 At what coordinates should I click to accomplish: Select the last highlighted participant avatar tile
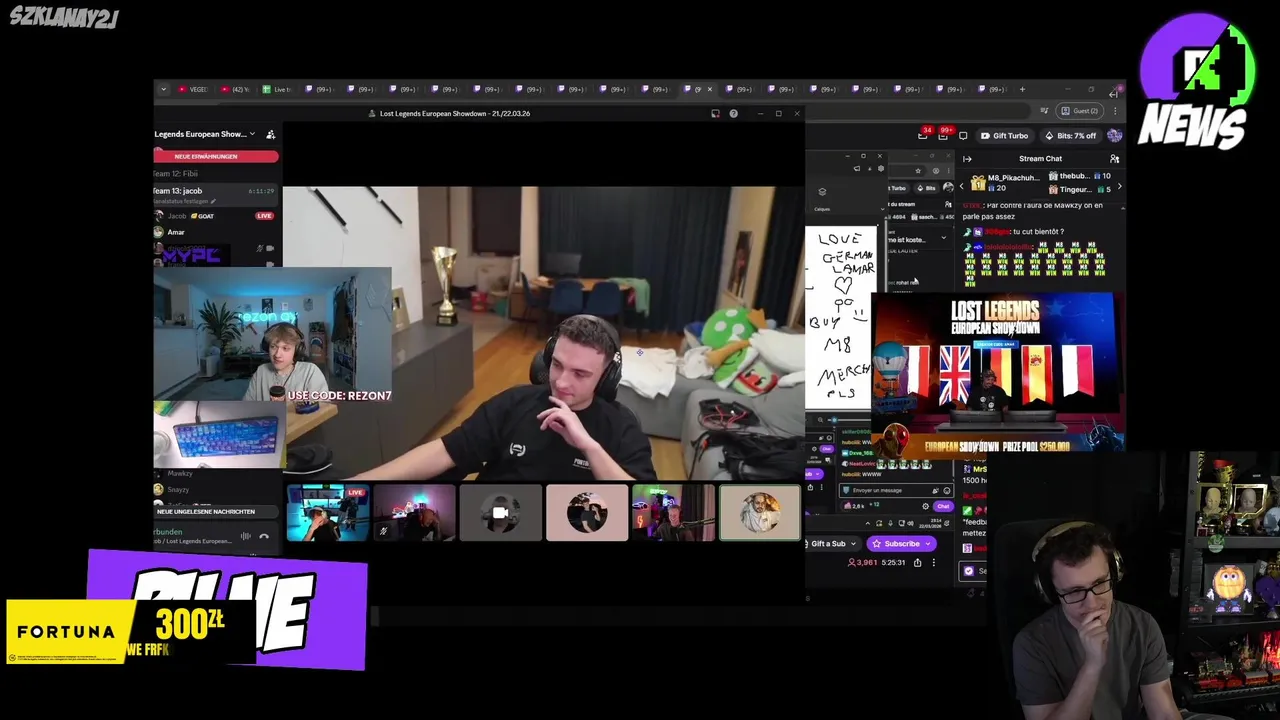tap(760, 513)
